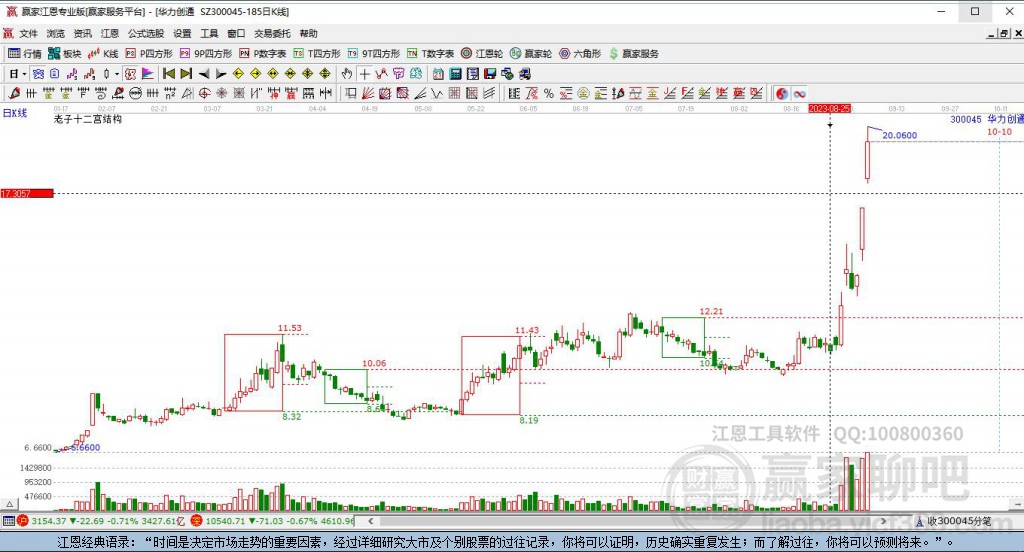1024x552 pixels.
Task: Click the 12.21 price level label
Action: (x=711, y=312)
